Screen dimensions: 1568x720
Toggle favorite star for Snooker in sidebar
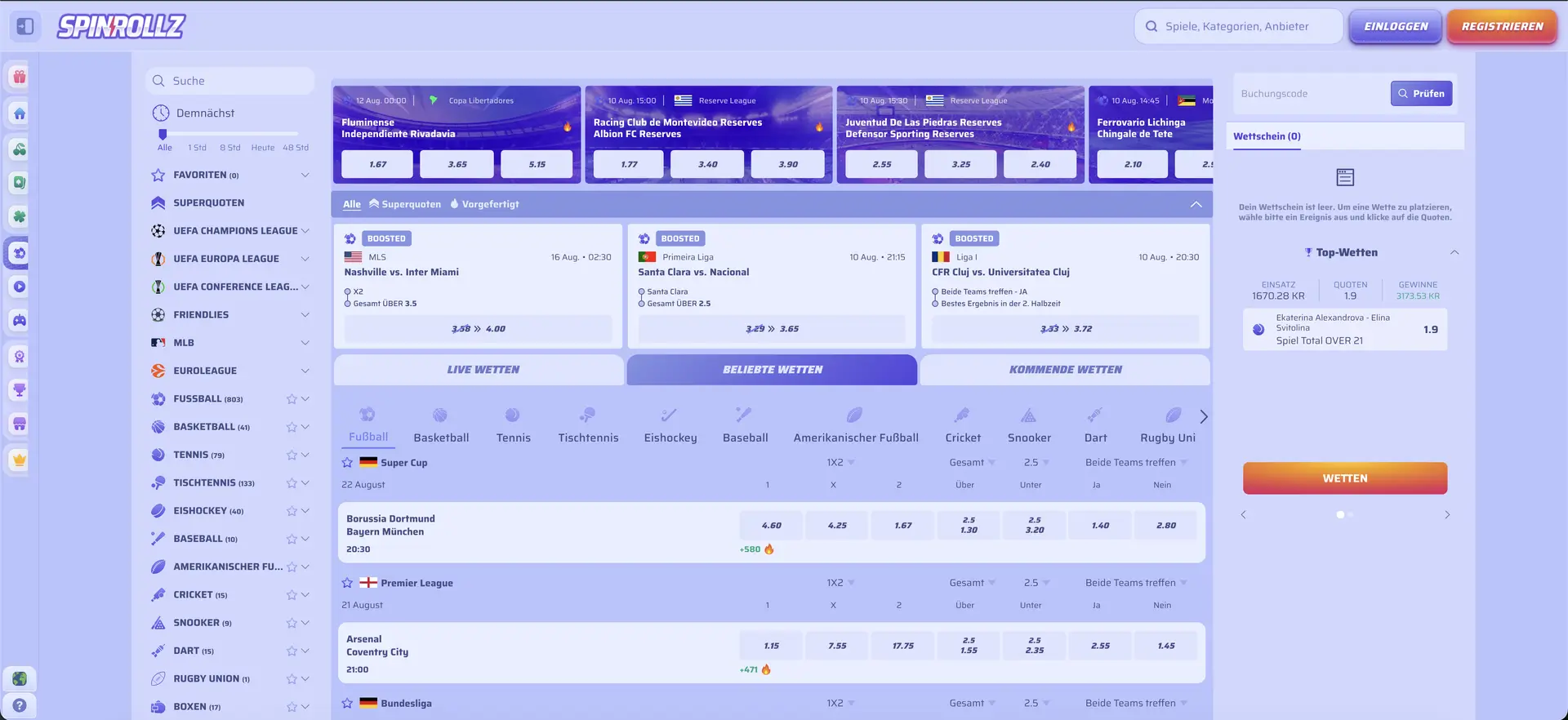coord(292,623)
